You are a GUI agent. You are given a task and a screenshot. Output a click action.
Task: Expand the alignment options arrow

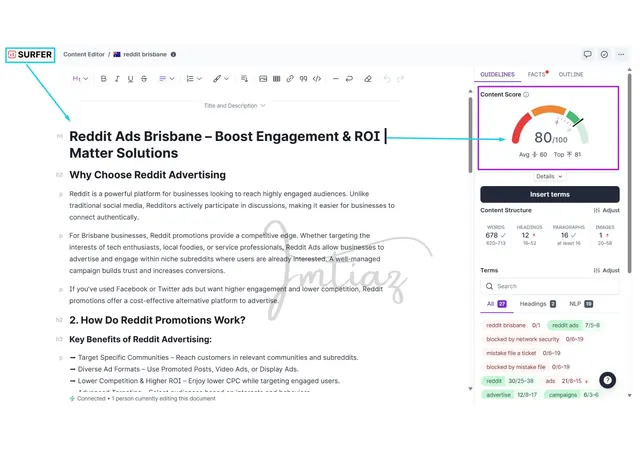coord(172,79)
